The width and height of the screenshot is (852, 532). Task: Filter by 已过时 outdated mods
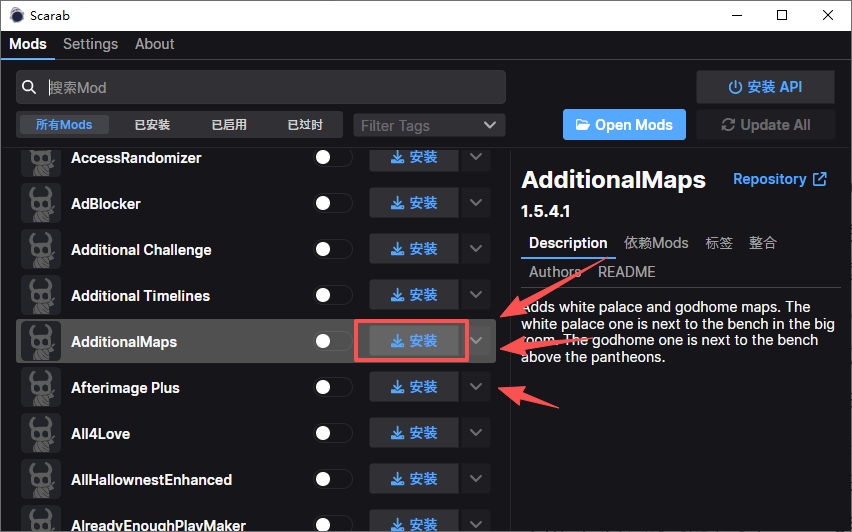coord(305,125)
